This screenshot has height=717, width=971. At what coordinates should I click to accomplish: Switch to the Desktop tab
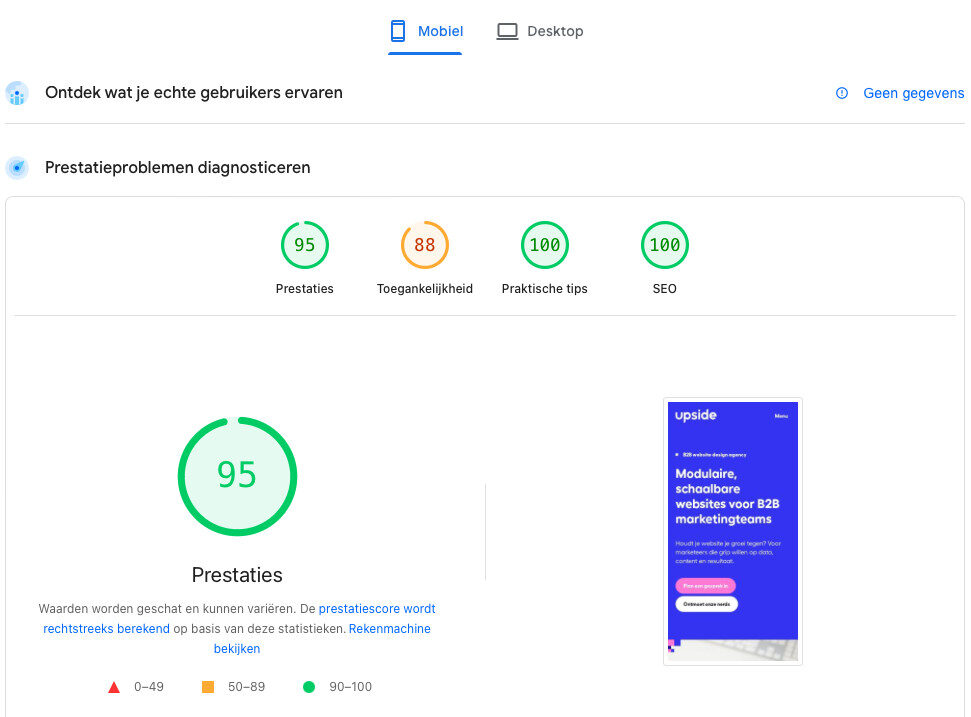[539, 30]
